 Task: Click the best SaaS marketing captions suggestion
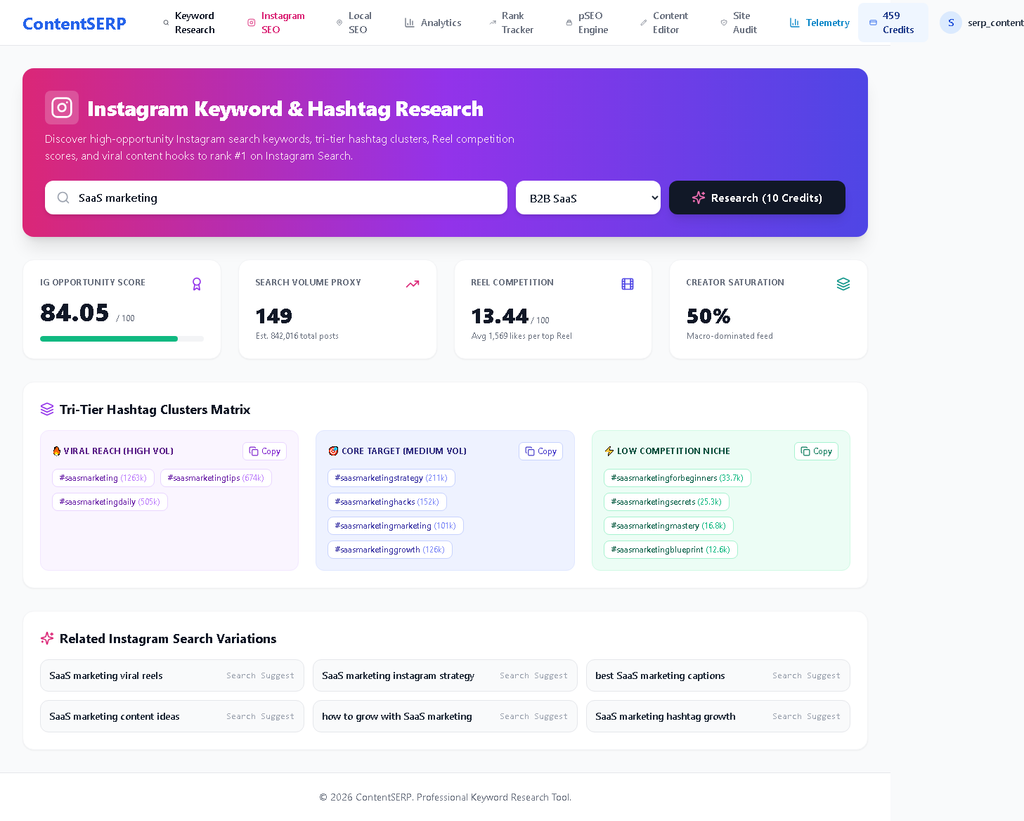coord(718,675)
